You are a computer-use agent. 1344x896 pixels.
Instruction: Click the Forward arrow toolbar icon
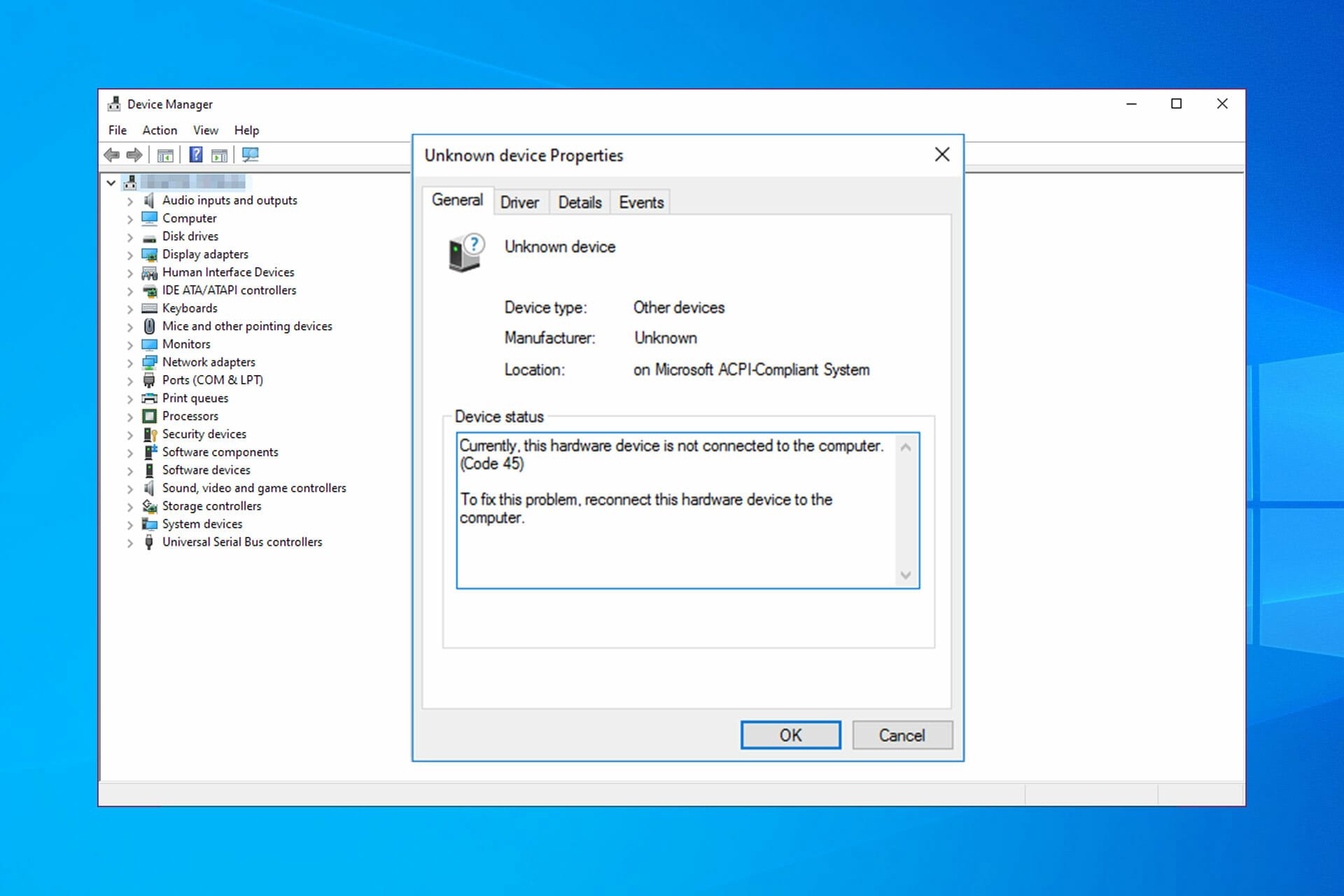[134, 155]
